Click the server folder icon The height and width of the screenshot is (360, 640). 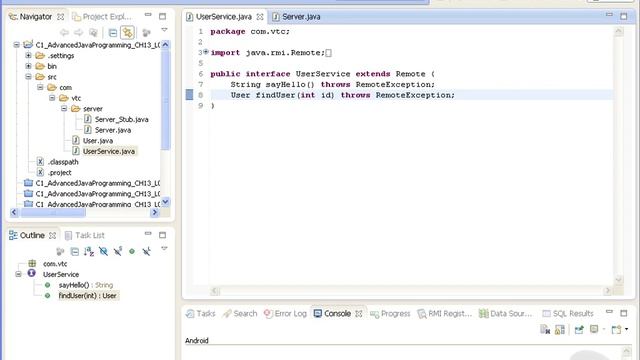76,109
